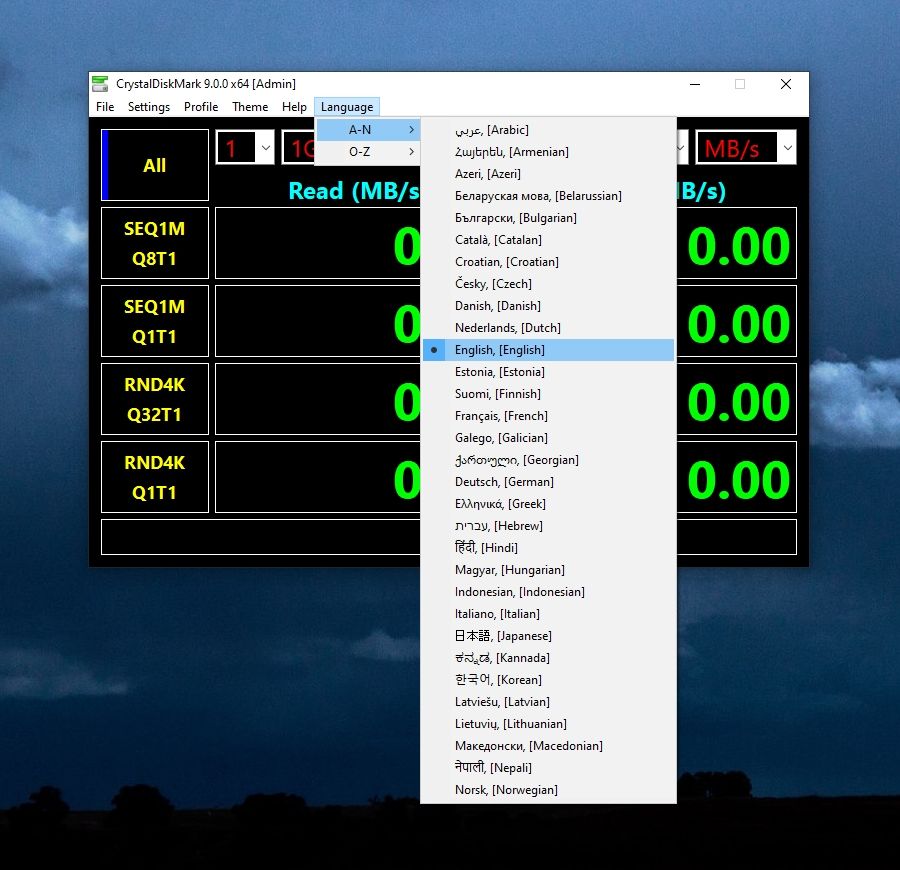Select Greek language

548,504
